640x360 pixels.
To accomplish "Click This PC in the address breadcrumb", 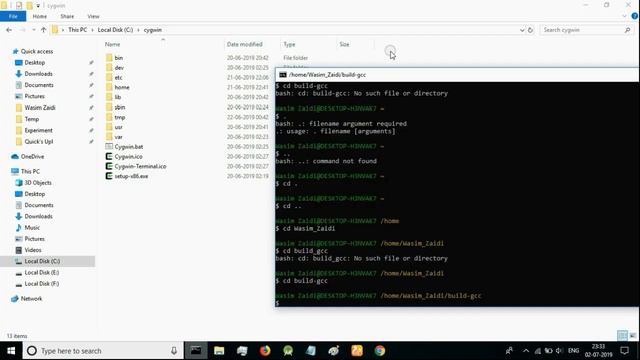I will pyautogui.click(x=78, y=30).
